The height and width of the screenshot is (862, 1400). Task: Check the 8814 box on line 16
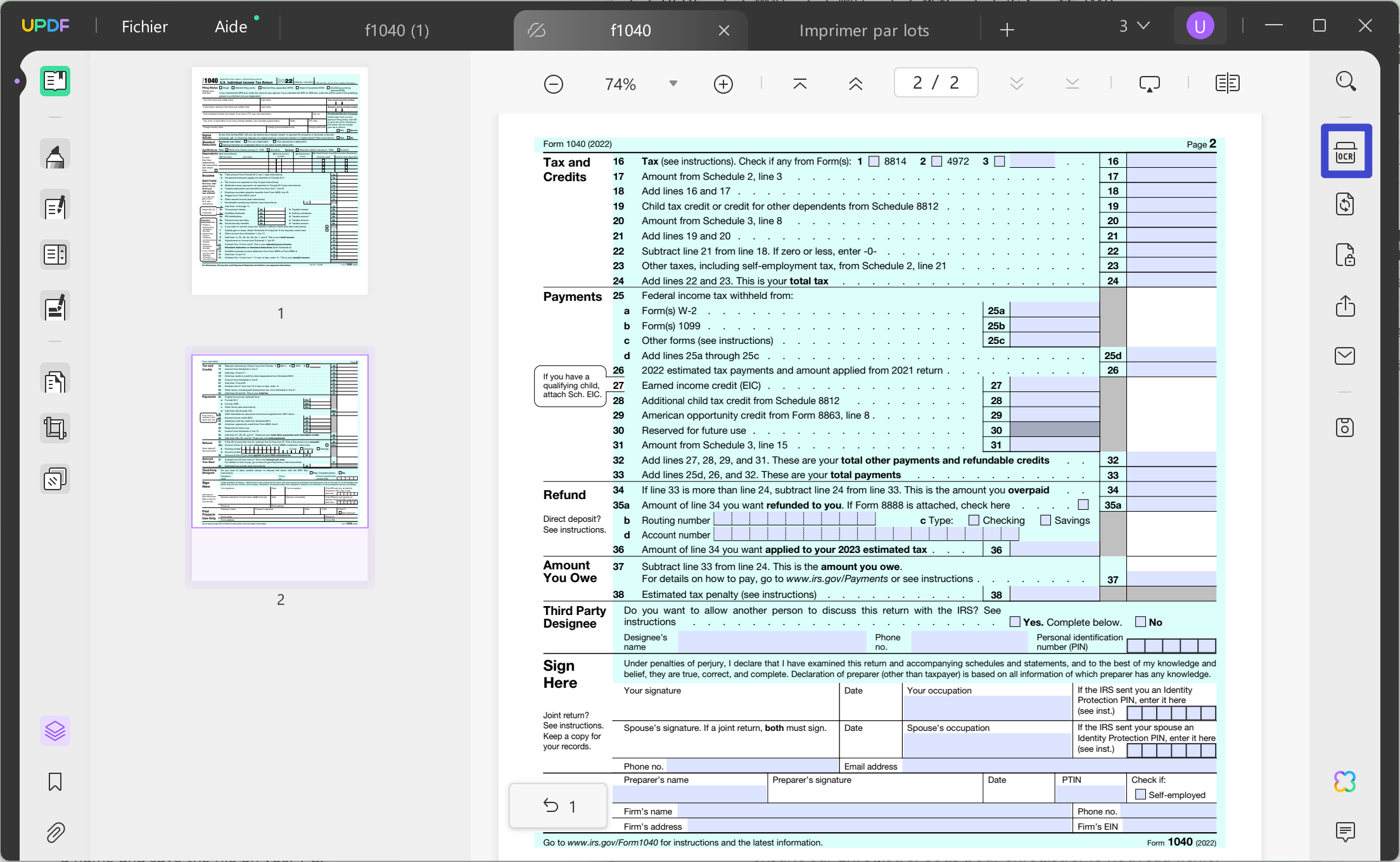tap(875, 161)
